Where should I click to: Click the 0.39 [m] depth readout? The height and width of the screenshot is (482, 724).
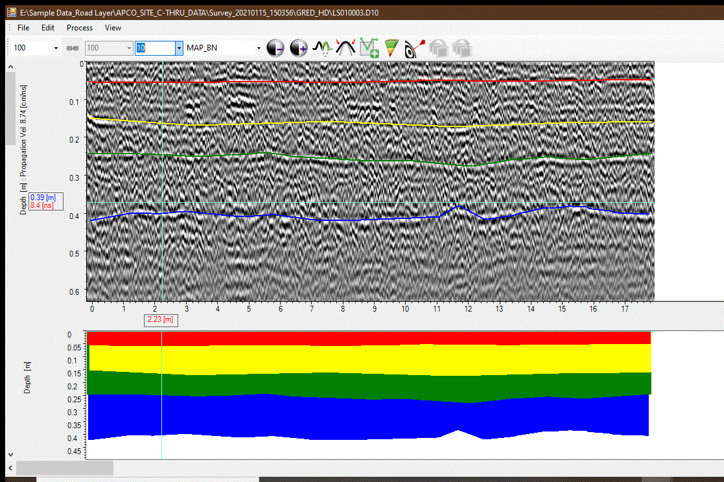click(x=43, y=197)
